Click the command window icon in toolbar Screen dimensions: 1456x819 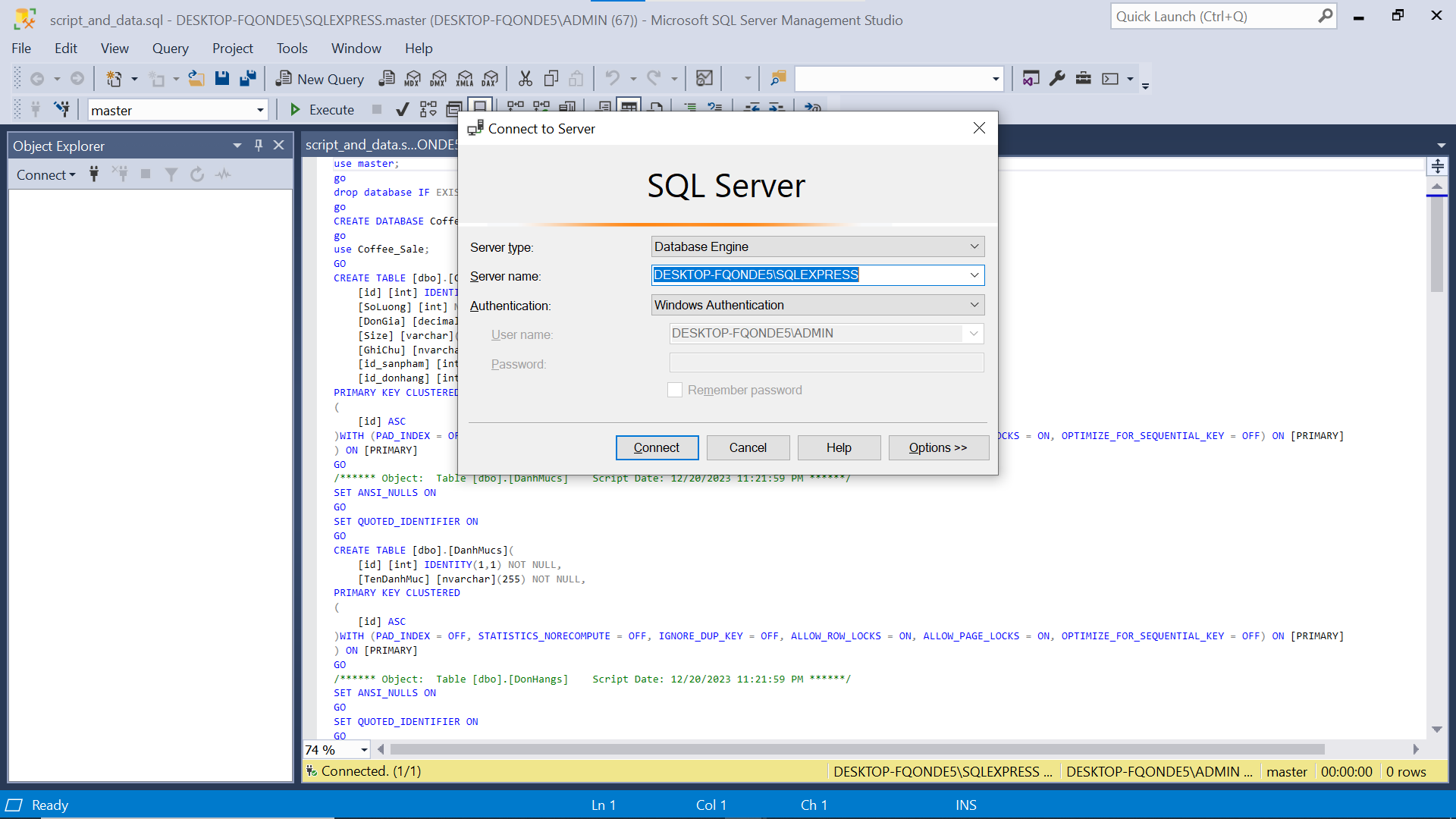tap(1110, 78)
